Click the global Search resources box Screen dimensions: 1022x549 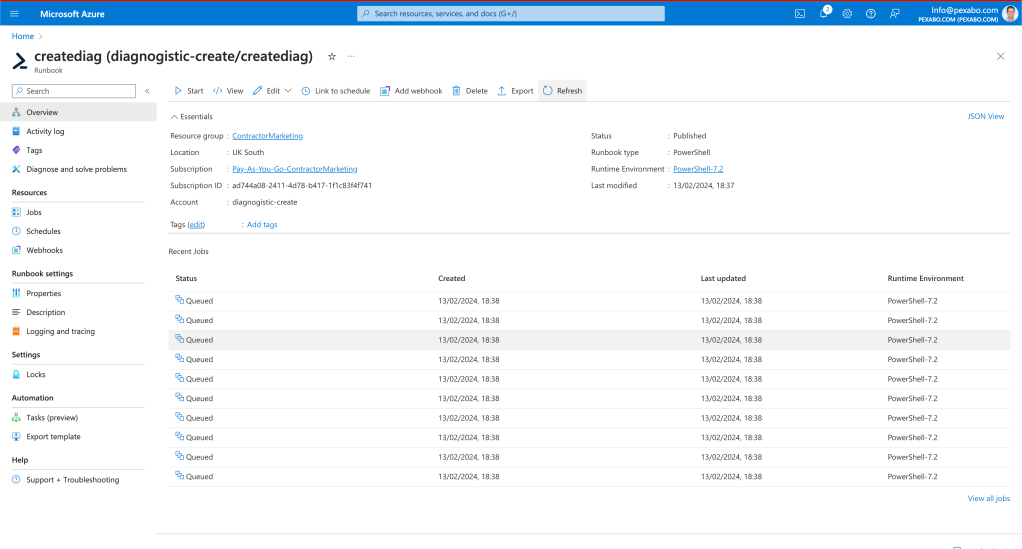click(511, 14)
